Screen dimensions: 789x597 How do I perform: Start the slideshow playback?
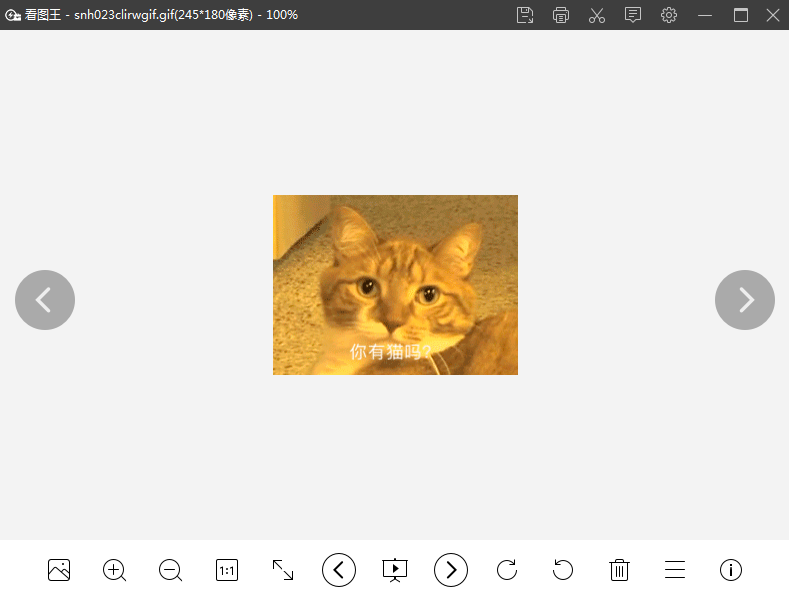point(395,570)
